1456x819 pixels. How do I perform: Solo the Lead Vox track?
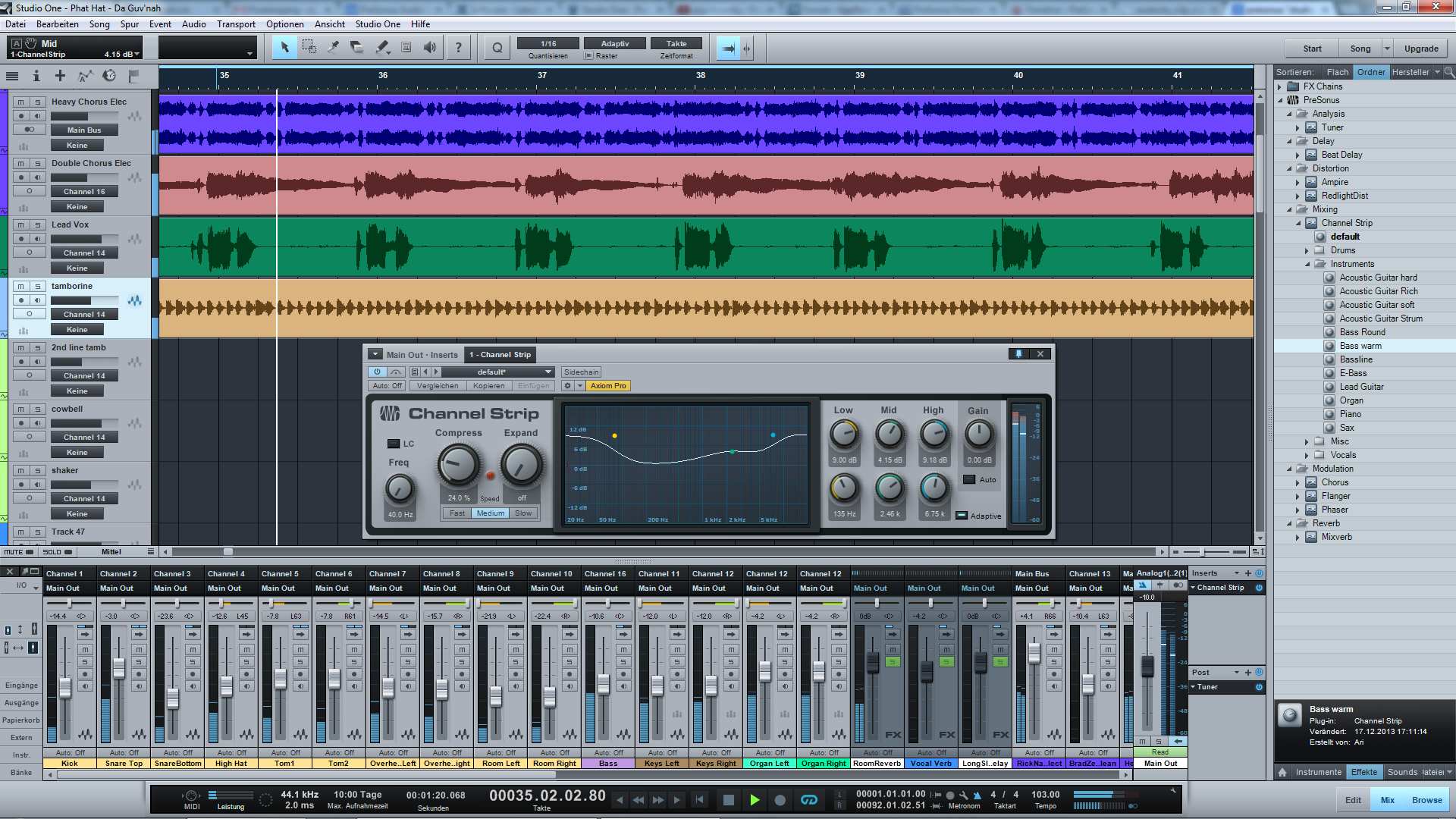coord(37,224)
